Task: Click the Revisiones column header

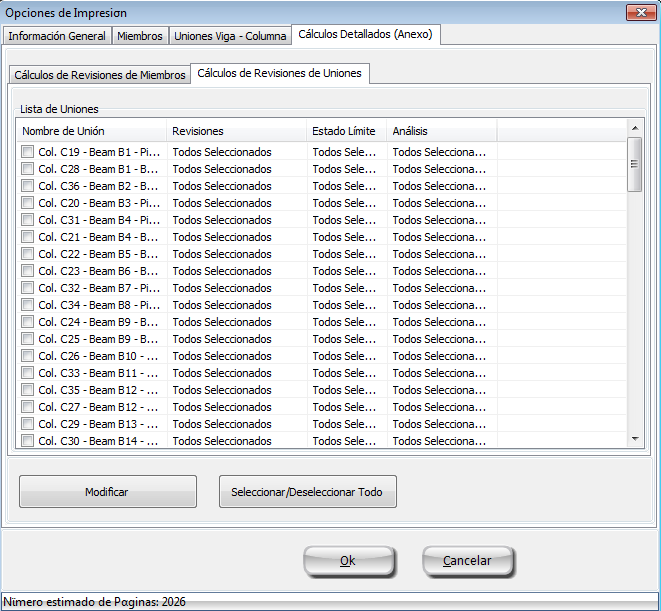Action: point(236,131)
